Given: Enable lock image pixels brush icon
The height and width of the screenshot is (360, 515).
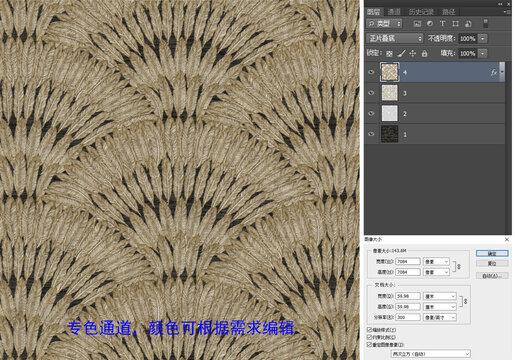Looking at the screenshot, I should 402,53.
